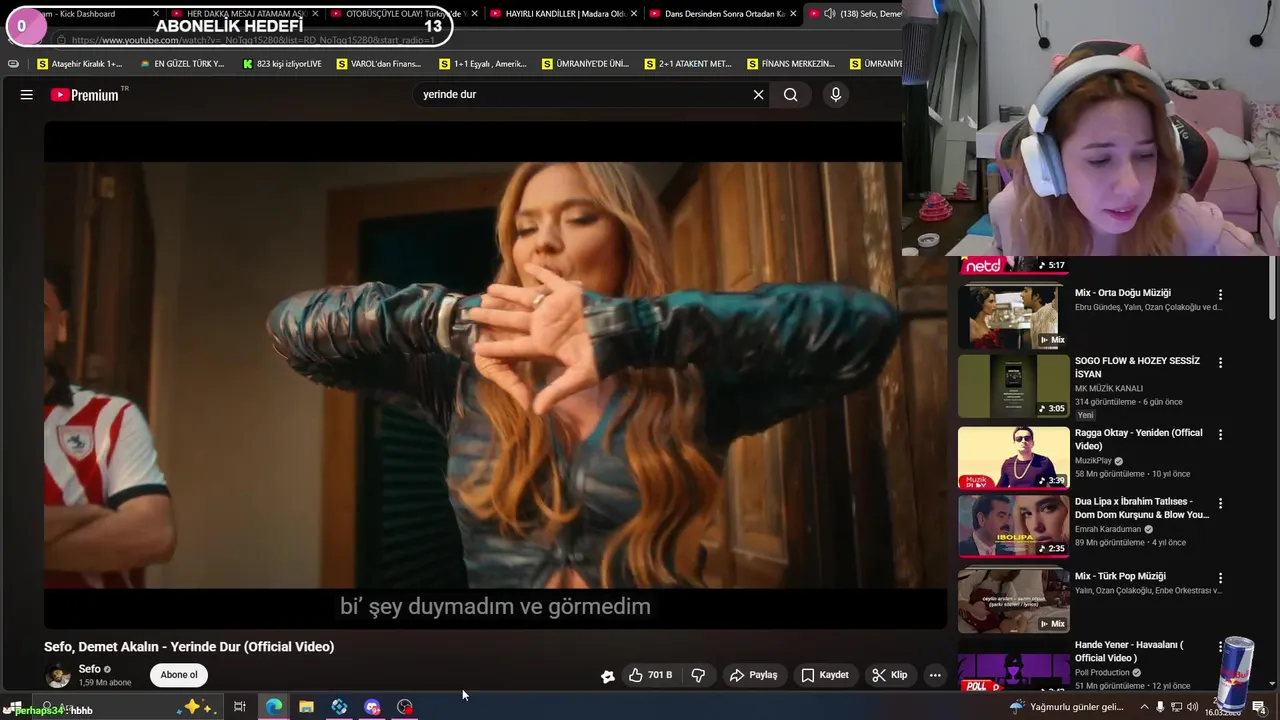Like the video with 701 B likes
Viewport: 1280px width, 720px height.
tap(650, 675)
